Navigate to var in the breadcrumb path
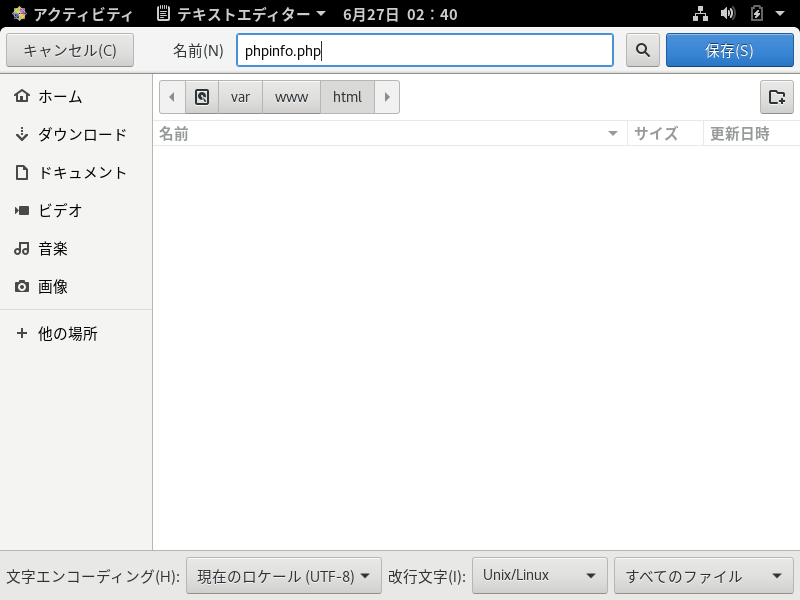Screen dimensions: 800x600 tap(240, 97)
